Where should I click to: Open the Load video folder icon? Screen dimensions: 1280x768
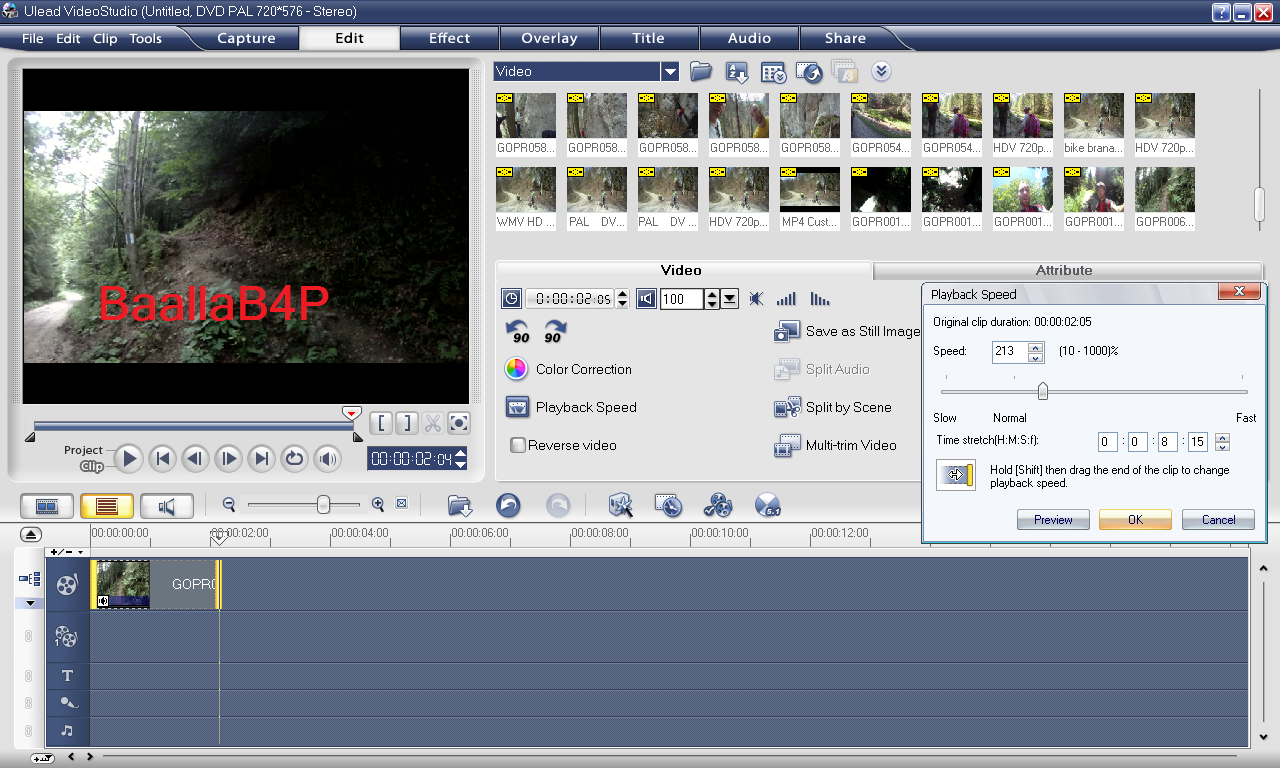[701, 72]
